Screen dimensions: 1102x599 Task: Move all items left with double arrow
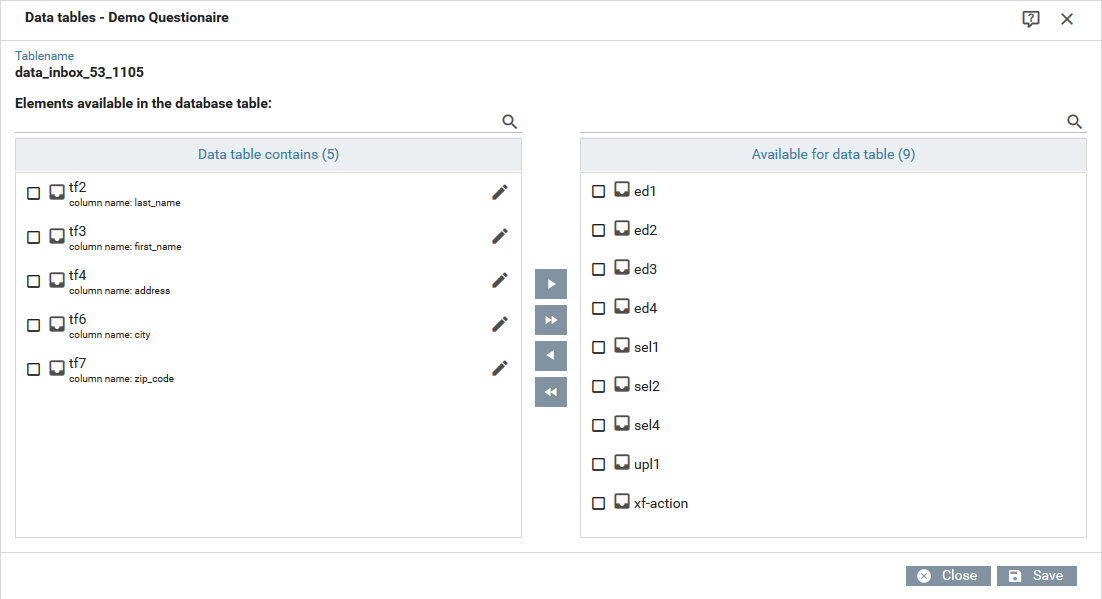[551, 392]
